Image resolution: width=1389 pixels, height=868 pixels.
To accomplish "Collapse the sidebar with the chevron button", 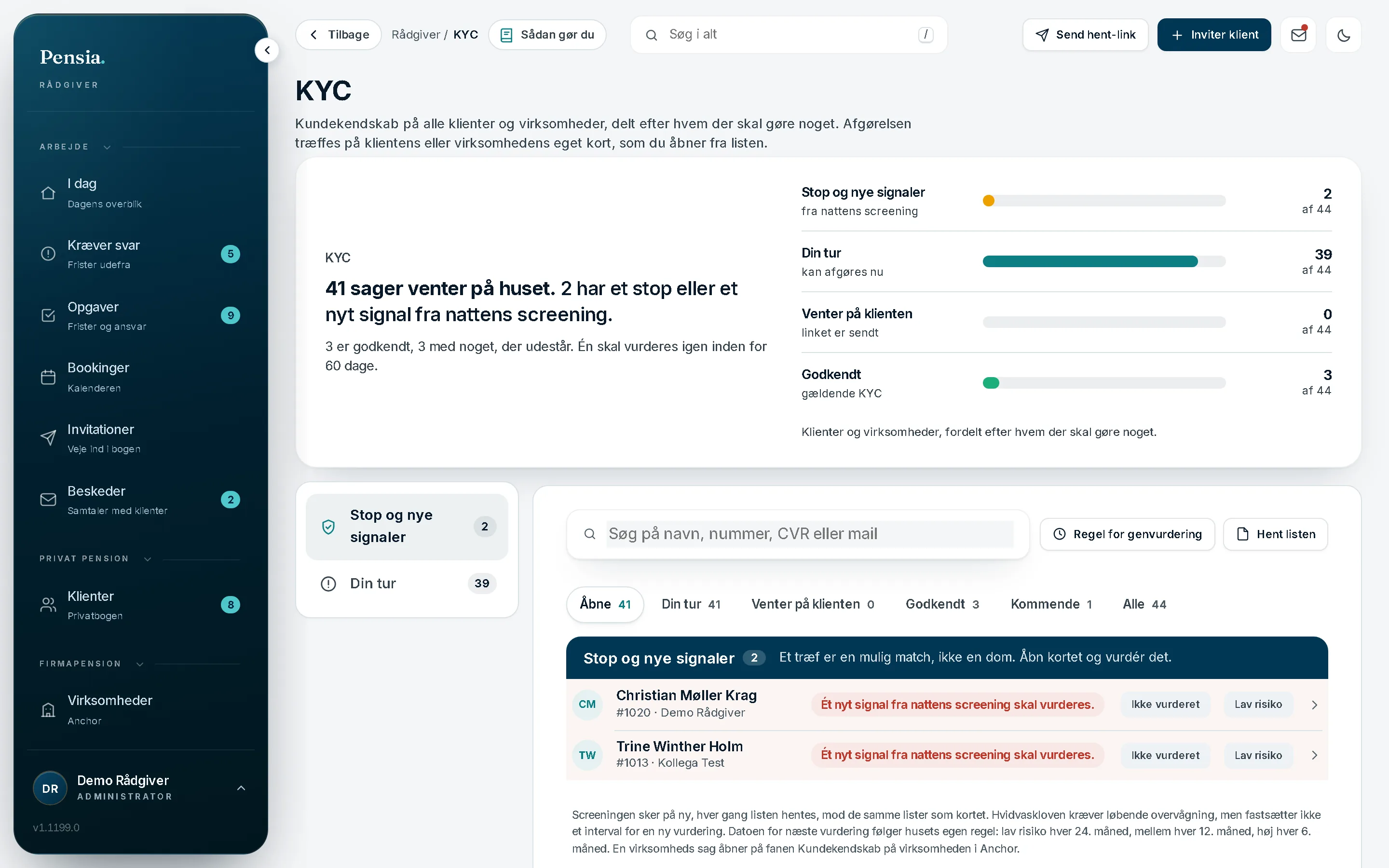I will [x=267, y=51].
